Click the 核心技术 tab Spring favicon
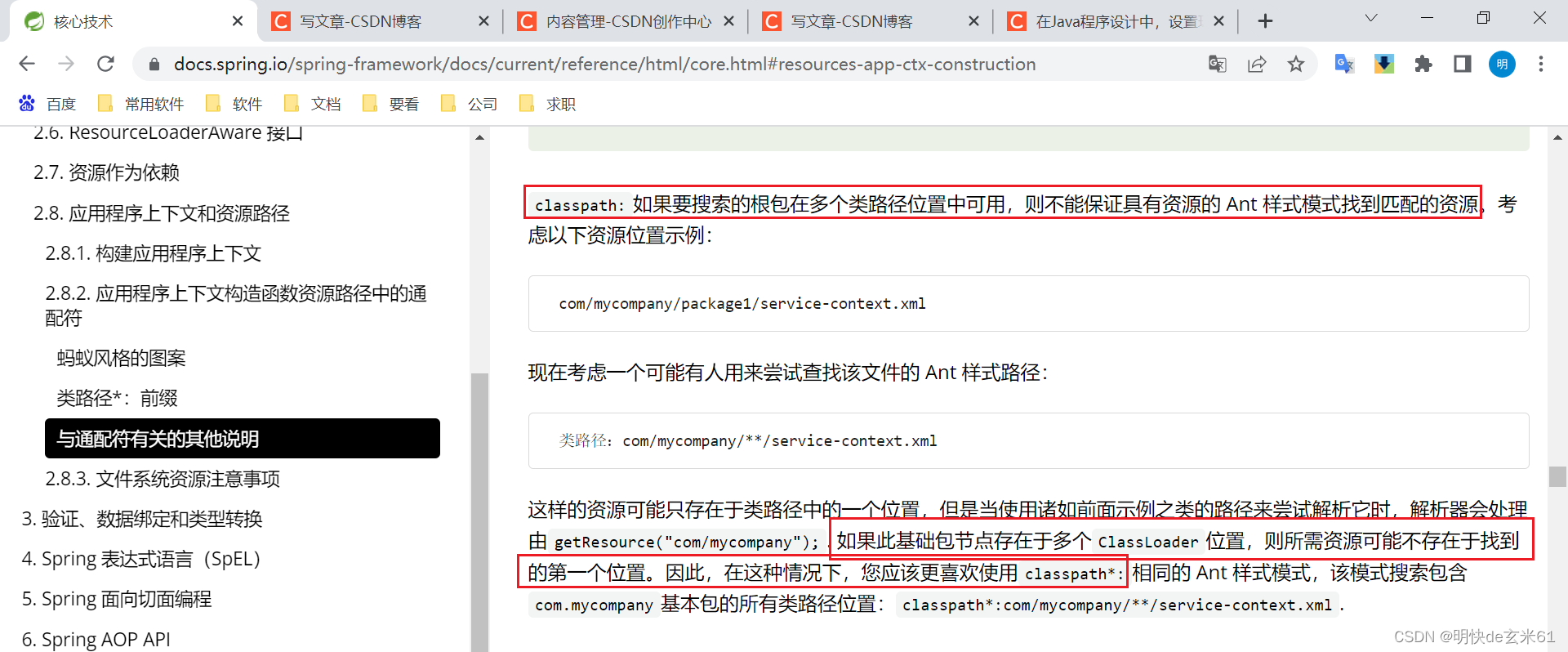1568x652 pixels. pos(34,21)
